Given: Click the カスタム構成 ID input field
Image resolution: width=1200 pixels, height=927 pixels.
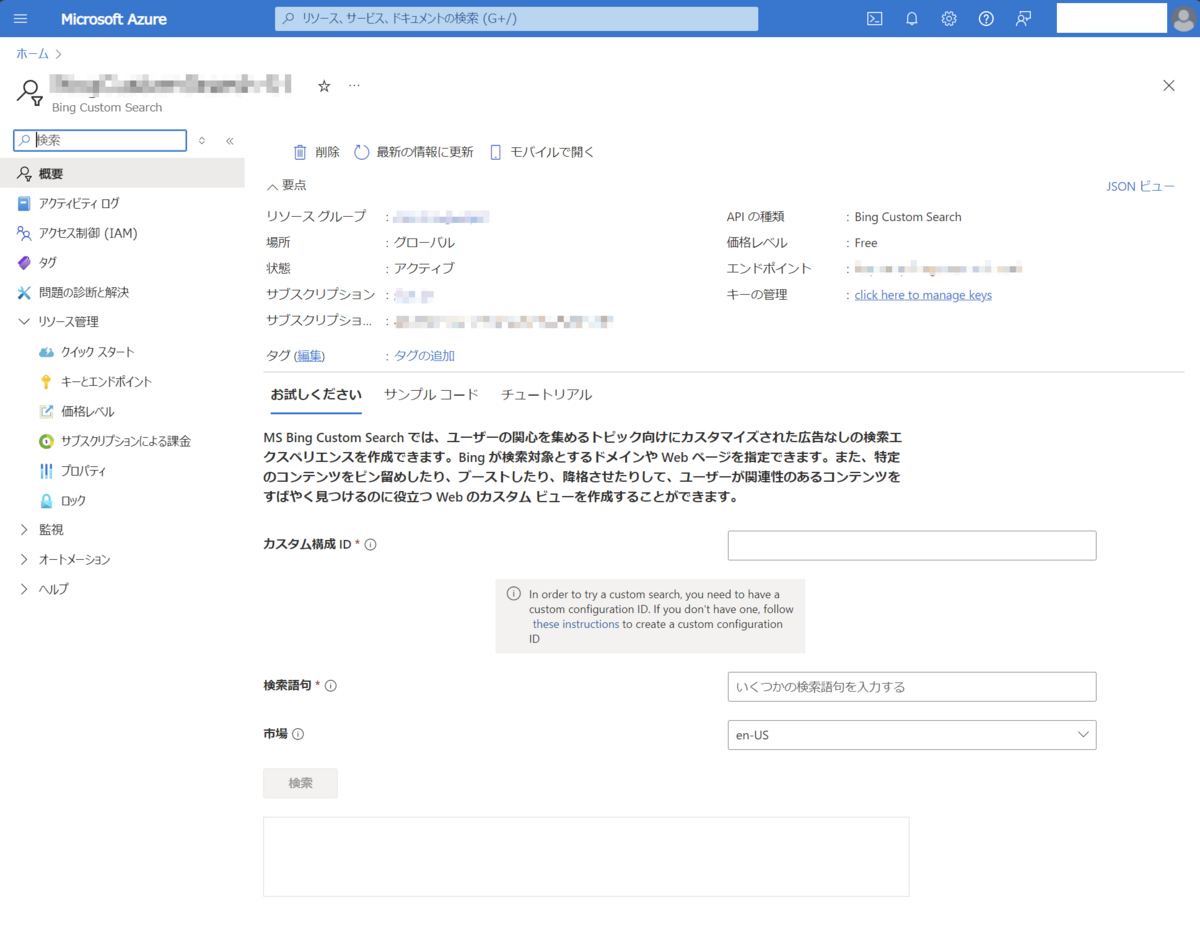Looking at the screenshot, I should coord(912,545).
